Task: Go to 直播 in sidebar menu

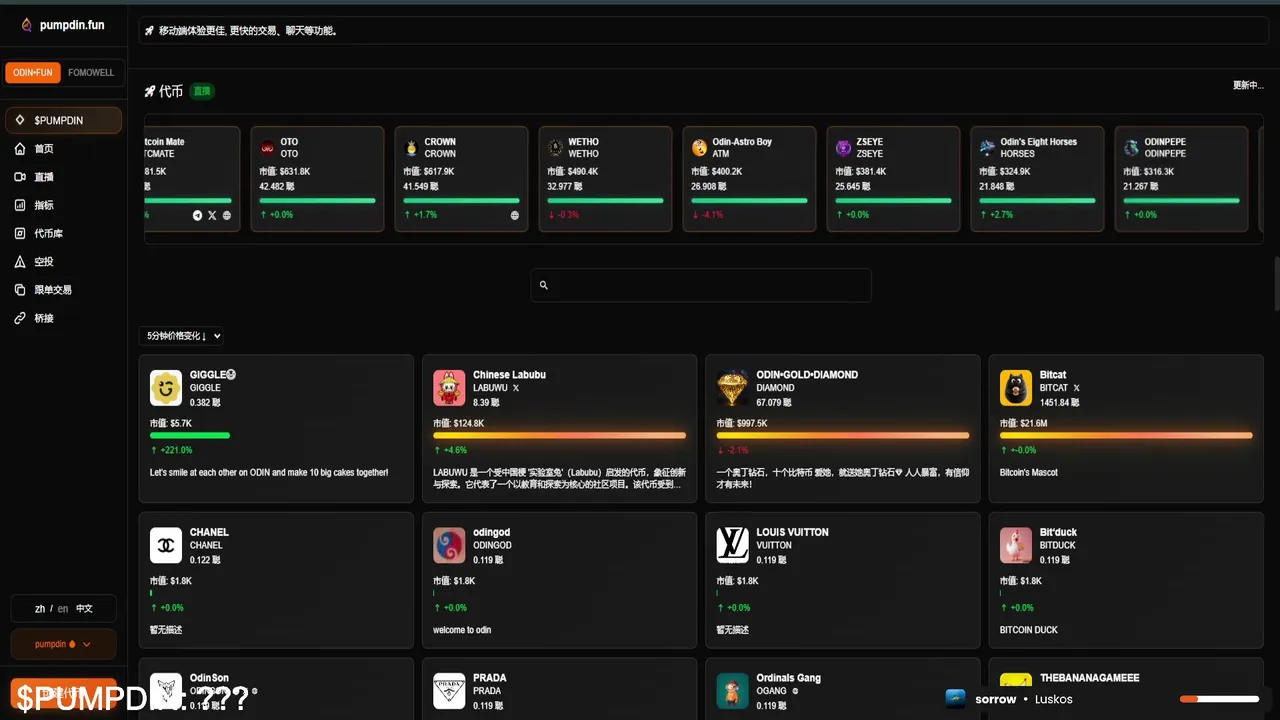Action: click(44, 177)
